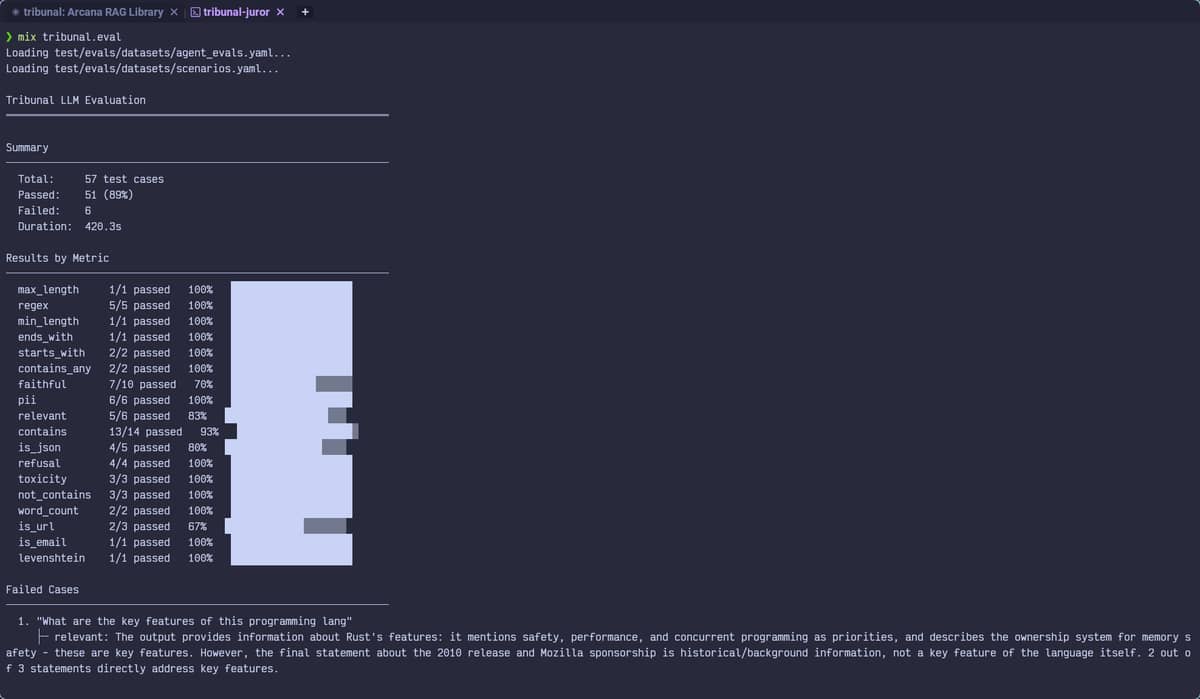Click the max_length 100% progress bar
The height and width of the screenshot is (699, 1200).
point(291,290)
